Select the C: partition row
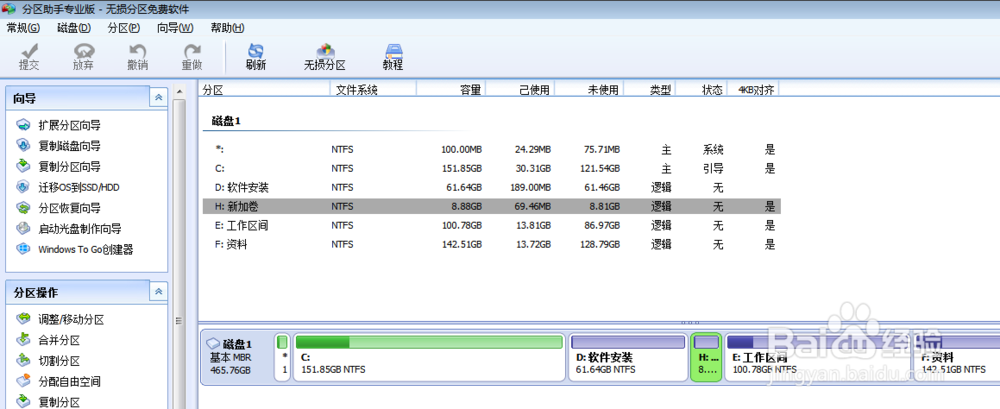 [x=492, y=169]
